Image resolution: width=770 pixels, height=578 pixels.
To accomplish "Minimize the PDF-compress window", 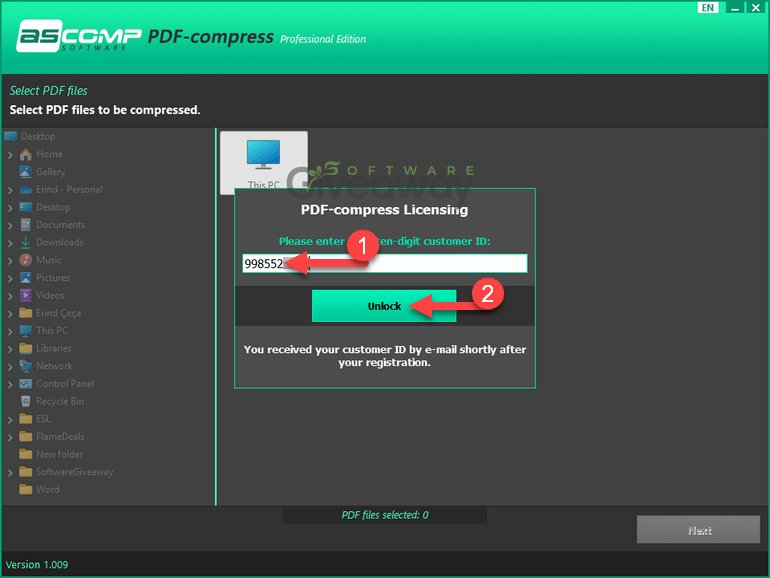I will 735,7.
